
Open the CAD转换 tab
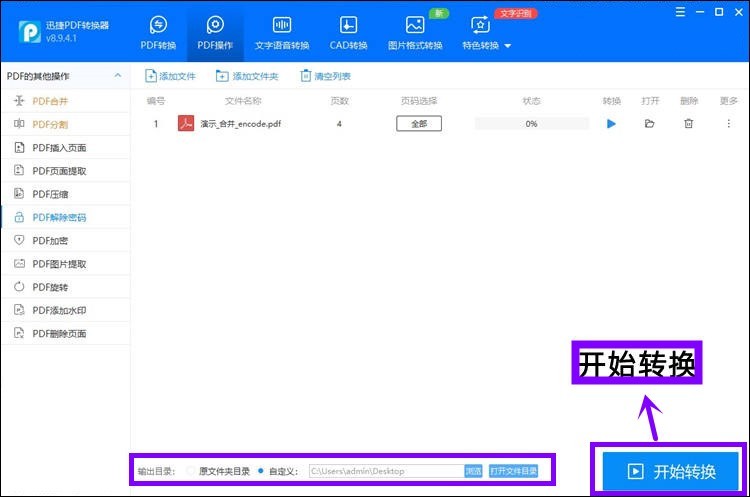(x=348, y=33)
